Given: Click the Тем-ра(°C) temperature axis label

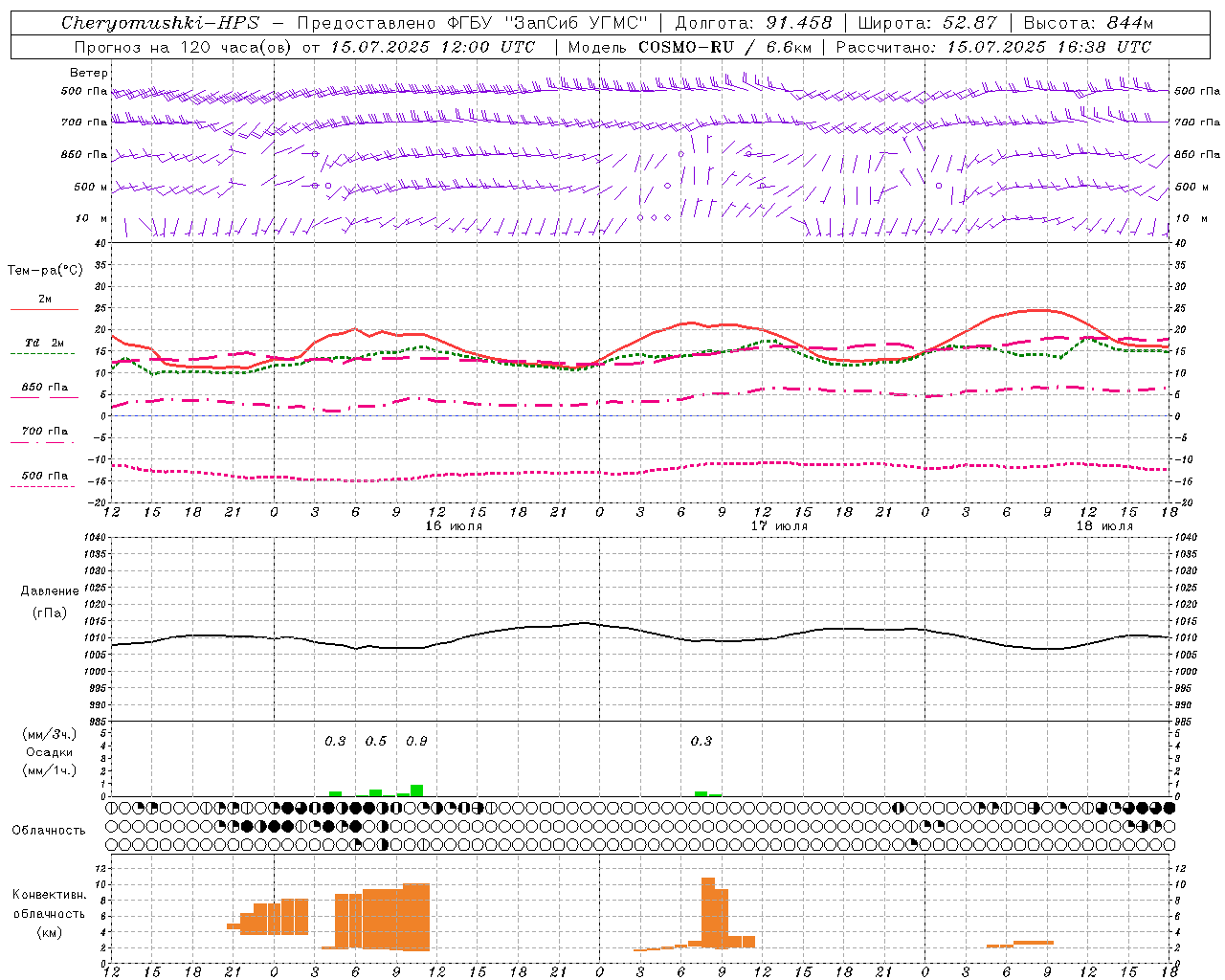Looking at the screenshot, I should coord(45,270).
